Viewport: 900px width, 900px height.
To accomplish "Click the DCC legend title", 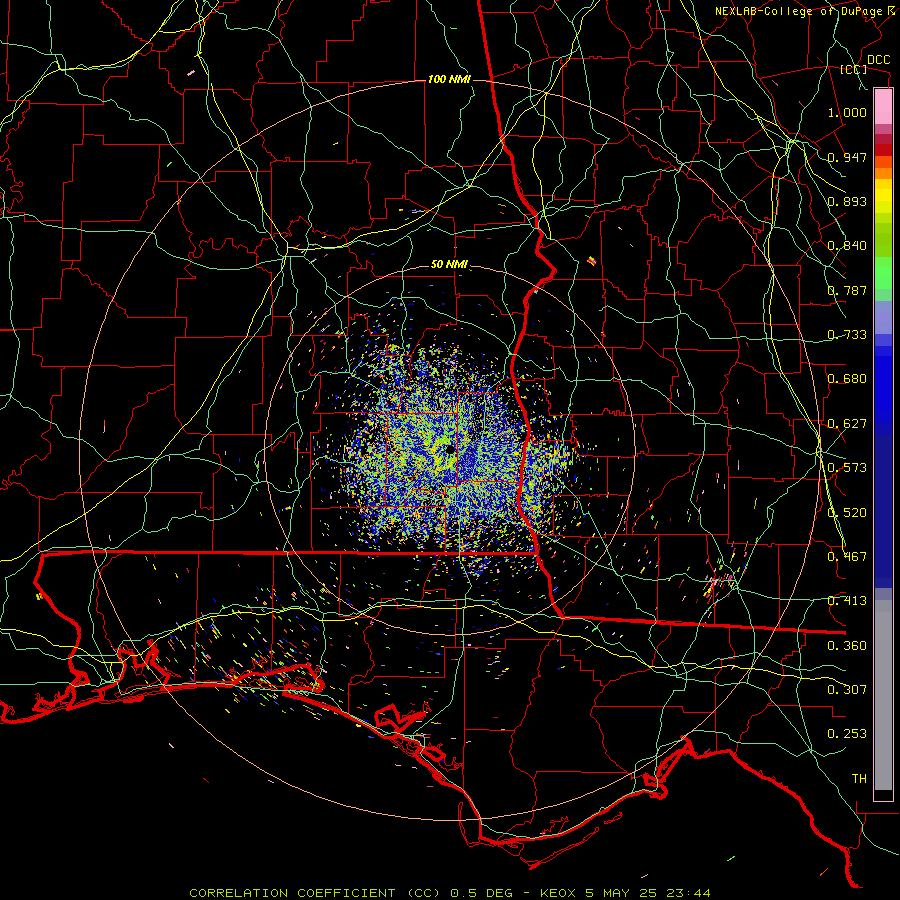I will click(878, 60).
